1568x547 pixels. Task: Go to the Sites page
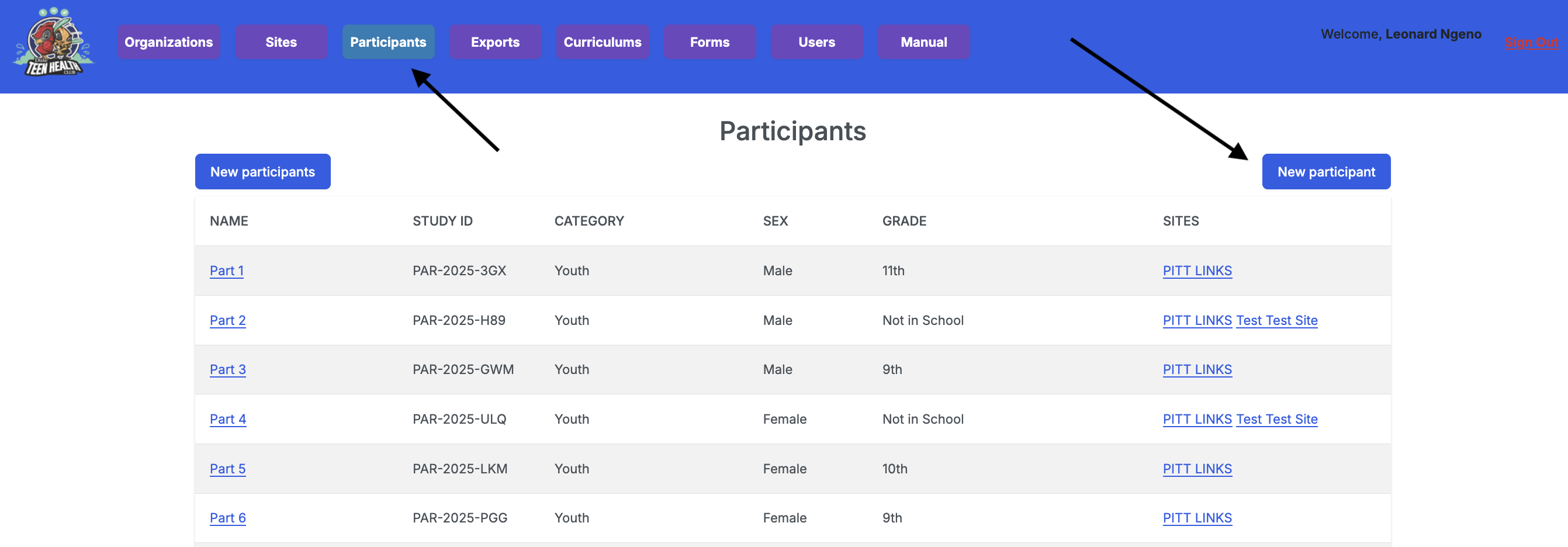point(281,42)
